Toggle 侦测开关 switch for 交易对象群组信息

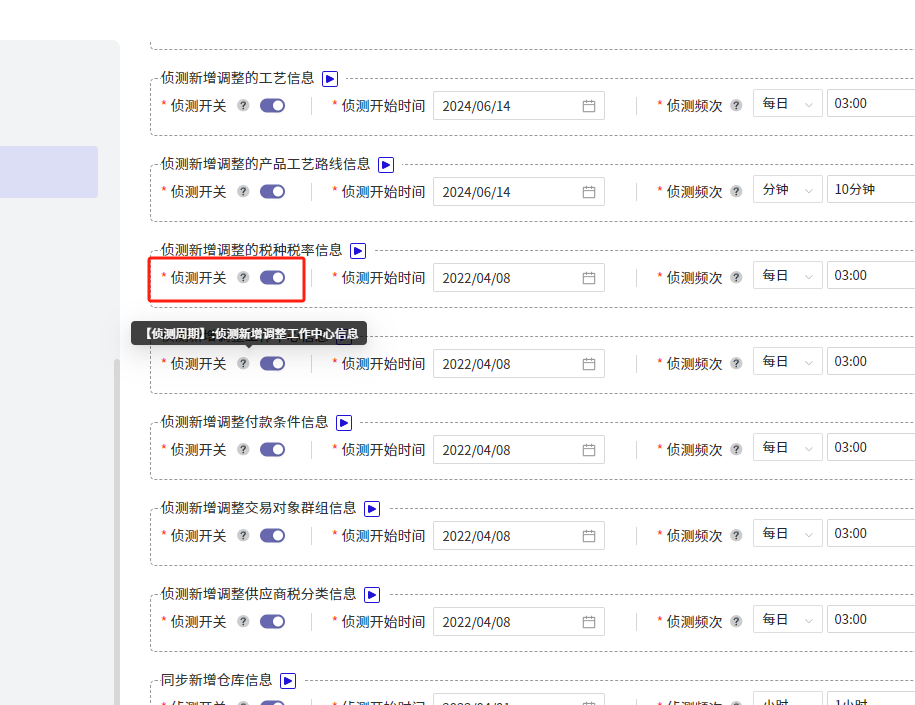point(273,536)
